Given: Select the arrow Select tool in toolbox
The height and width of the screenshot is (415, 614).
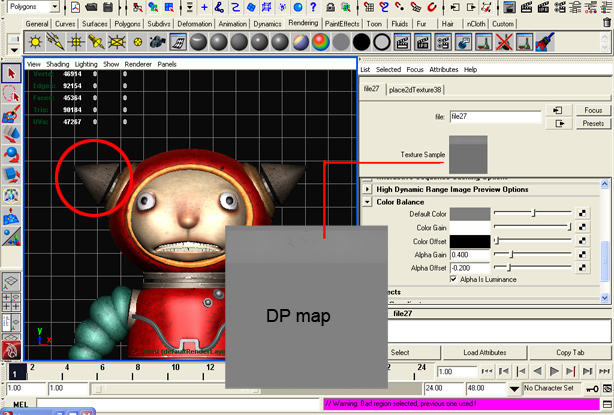Looking at the screenshot, I should (x=12, y=72).
